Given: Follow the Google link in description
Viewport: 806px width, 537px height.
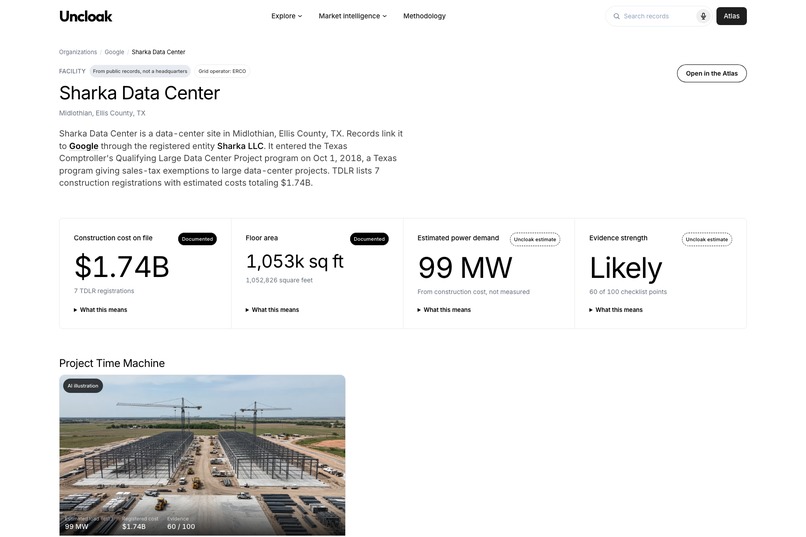Looking at the screenshot, I should click(x=84, y=146).
